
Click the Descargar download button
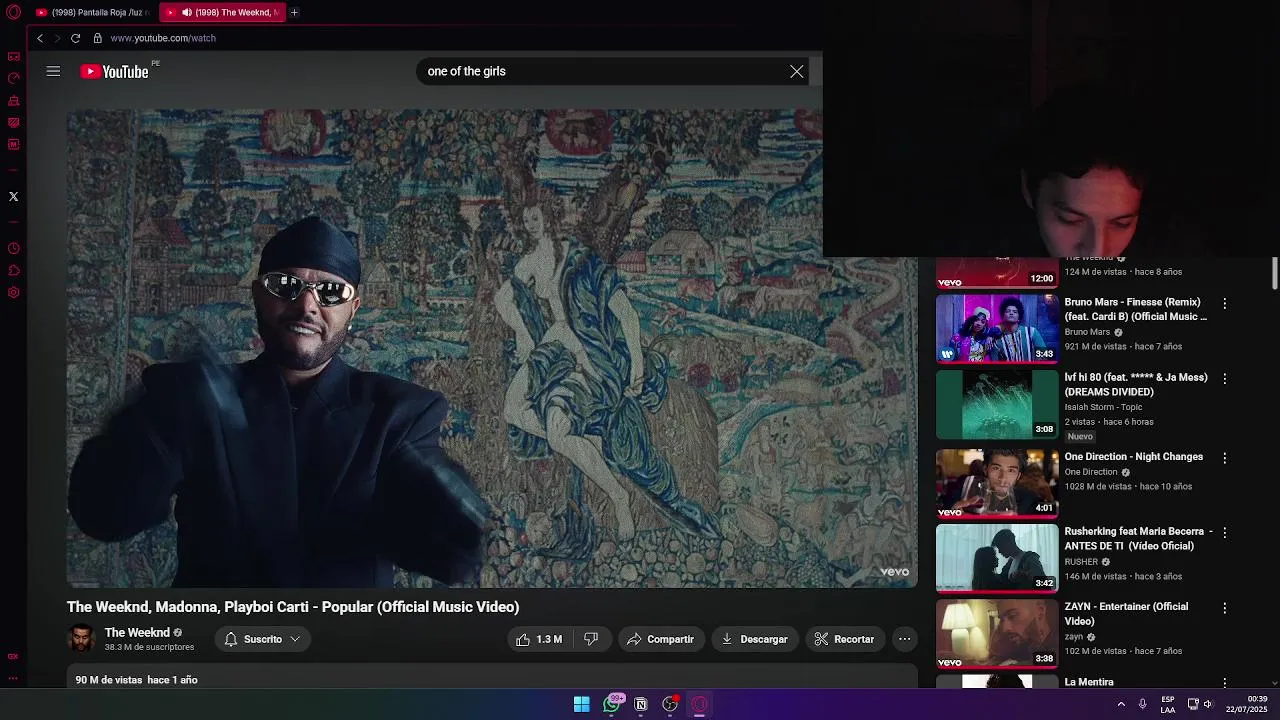(x=755, y=639)
